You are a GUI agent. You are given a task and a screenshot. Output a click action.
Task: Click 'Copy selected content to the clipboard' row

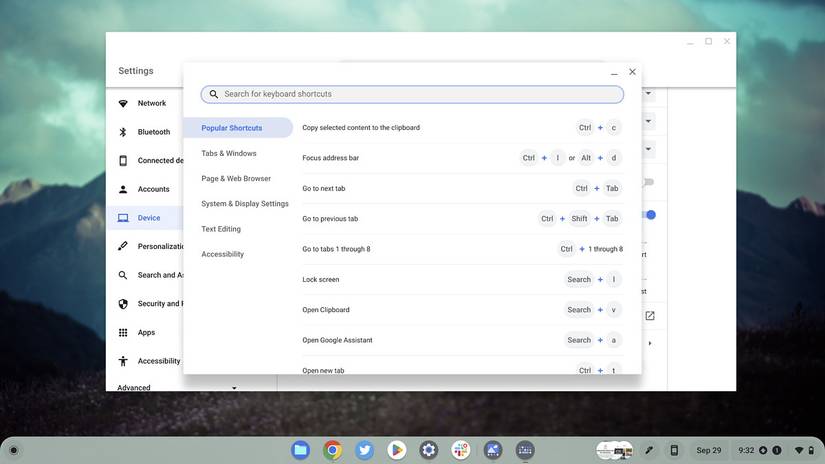pos(462,128)
